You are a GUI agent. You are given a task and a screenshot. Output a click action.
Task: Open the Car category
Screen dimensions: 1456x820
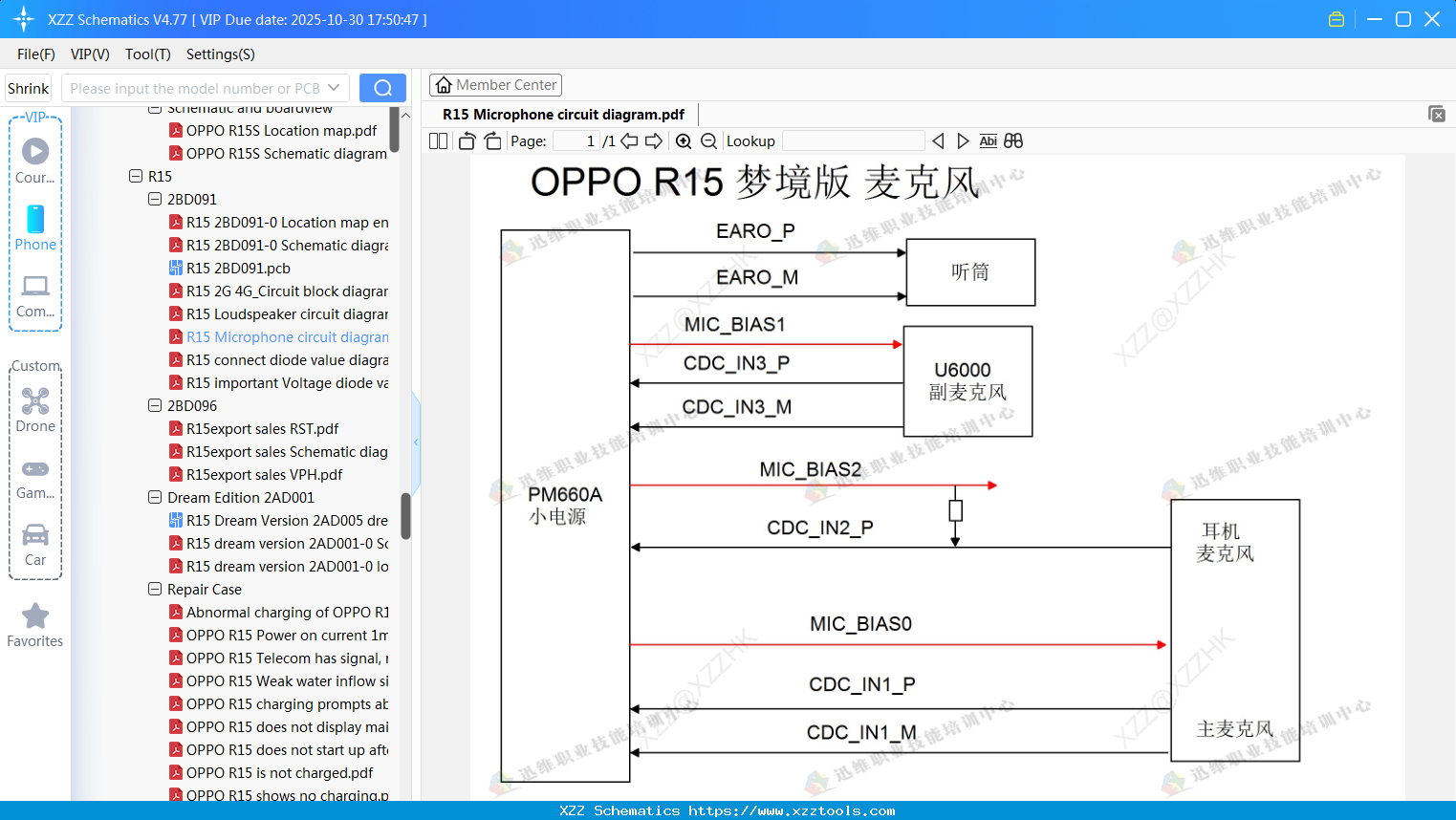35,545
